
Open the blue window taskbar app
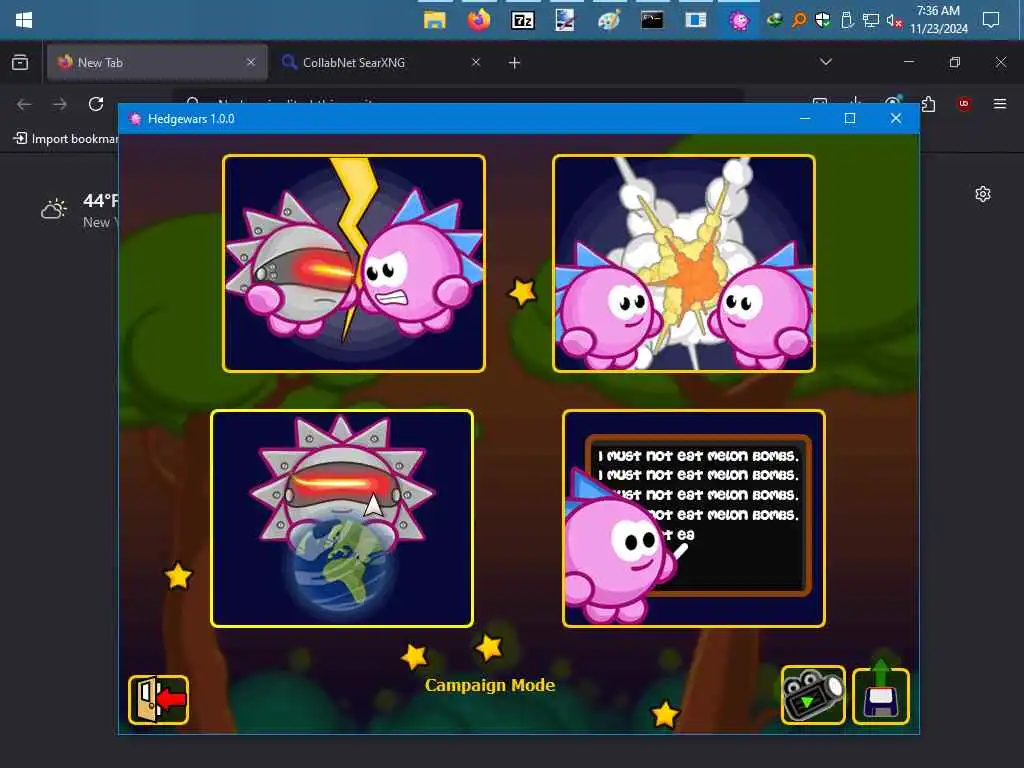click(x=696, y=20)
